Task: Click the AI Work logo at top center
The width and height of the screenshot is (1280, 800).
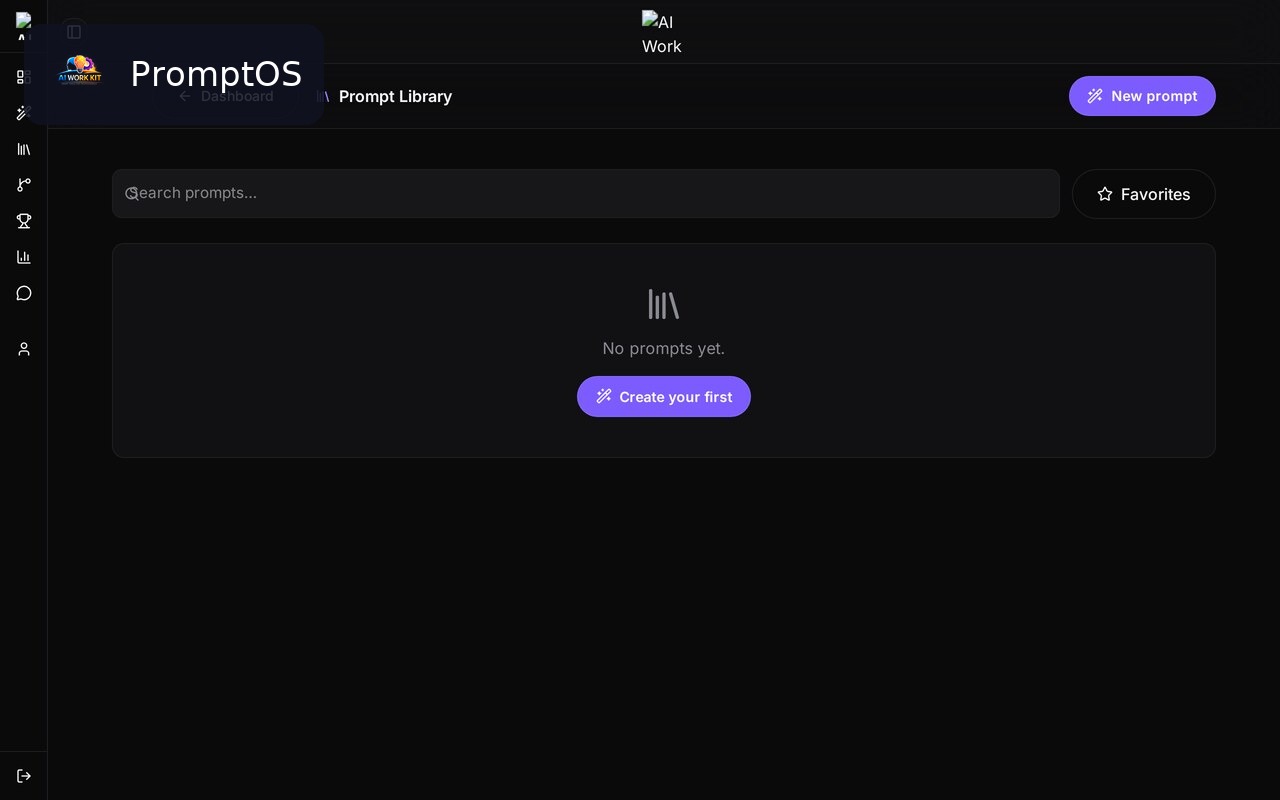Action: 662,33
